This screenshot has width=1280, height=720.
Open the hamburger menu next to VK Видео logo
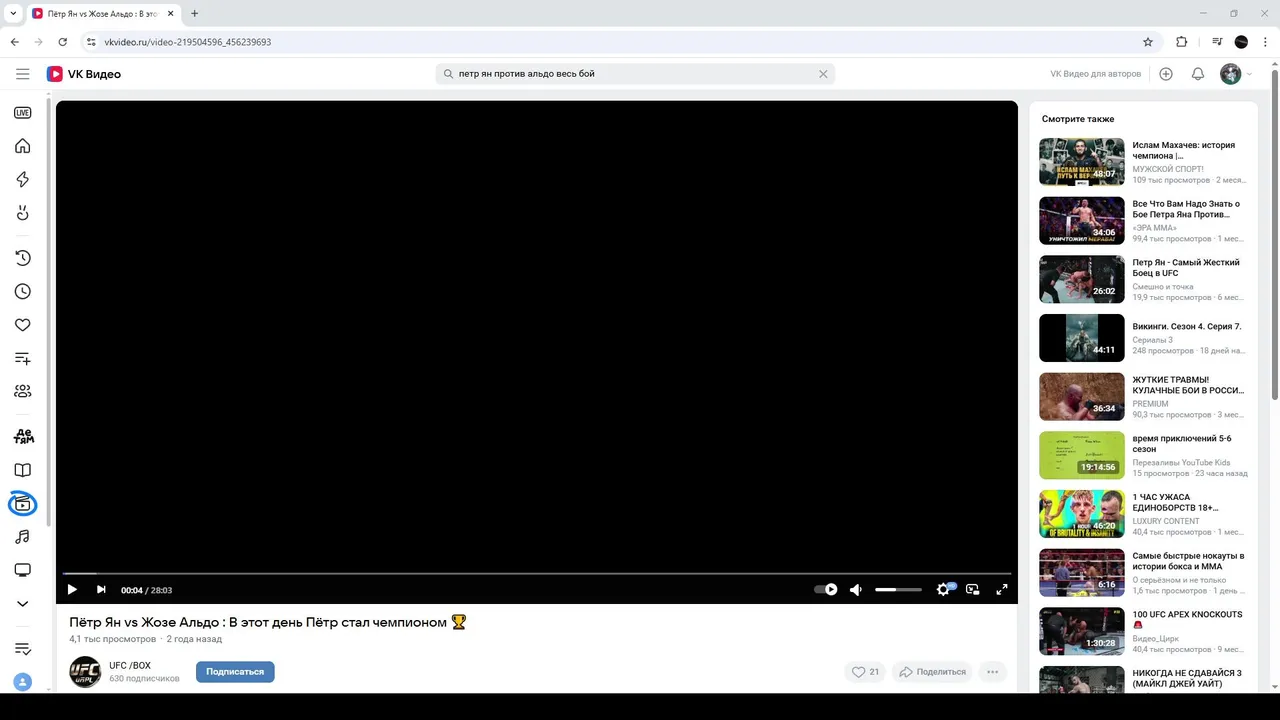[x=22, y=74]
